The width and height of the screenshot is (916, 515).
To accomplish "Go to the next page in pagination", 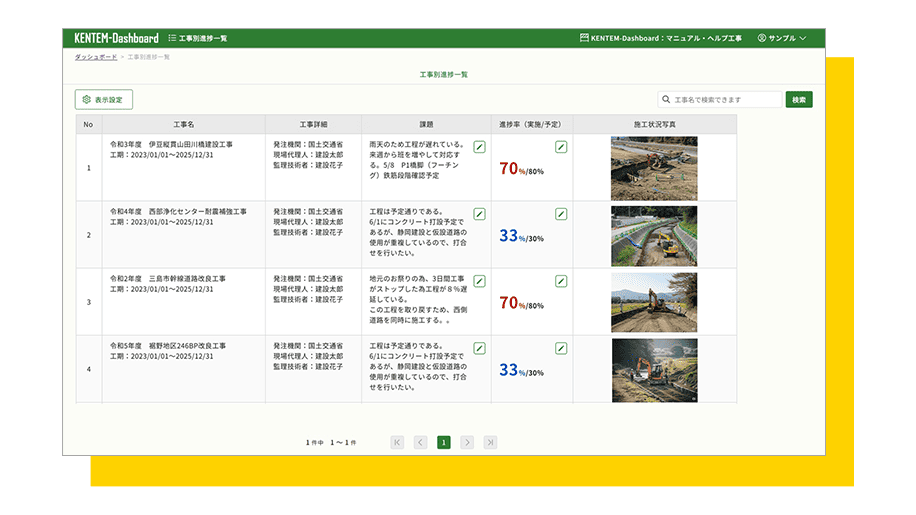I will click(467, 442).
